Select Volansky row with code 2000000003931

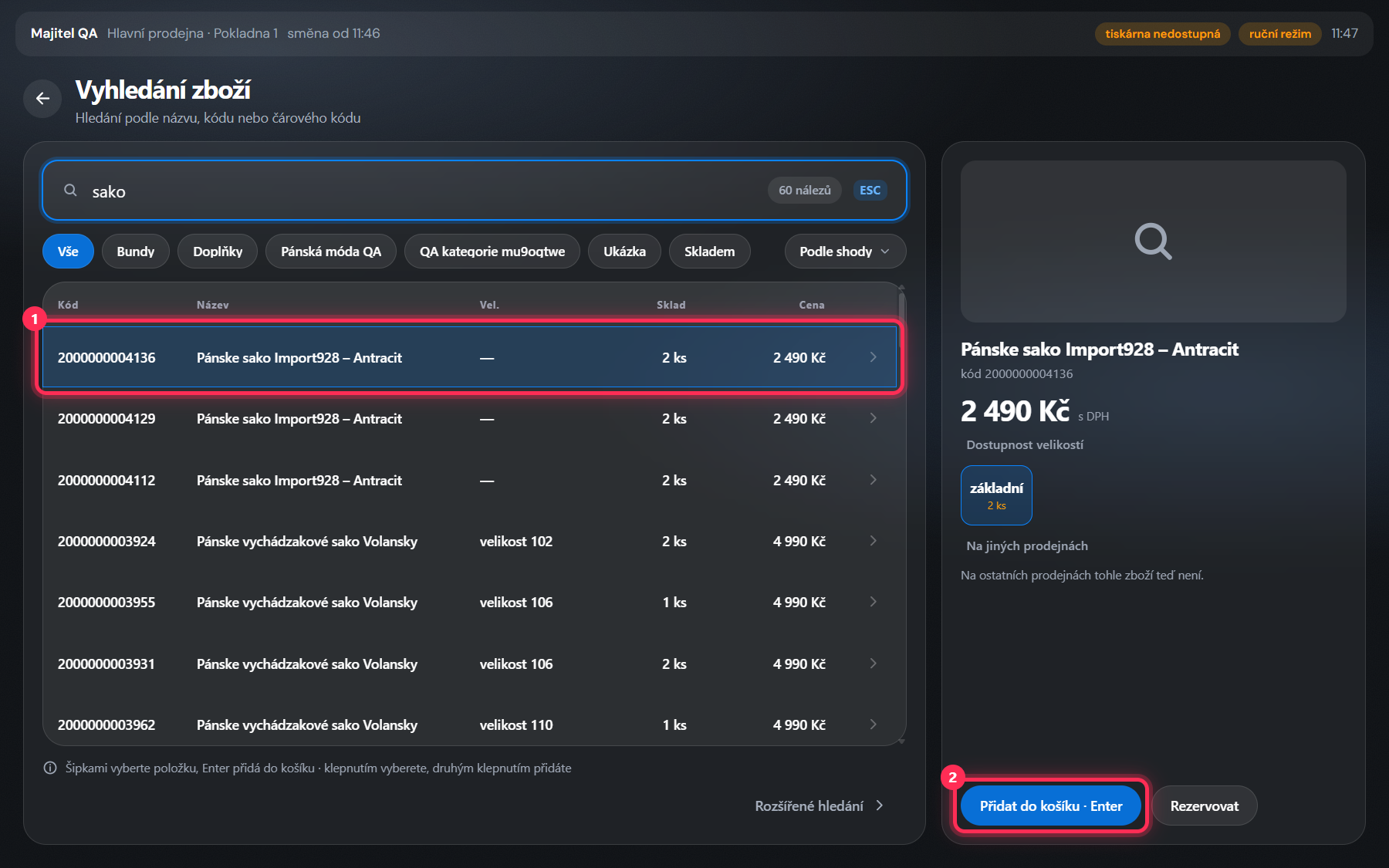tap(470, 664)
